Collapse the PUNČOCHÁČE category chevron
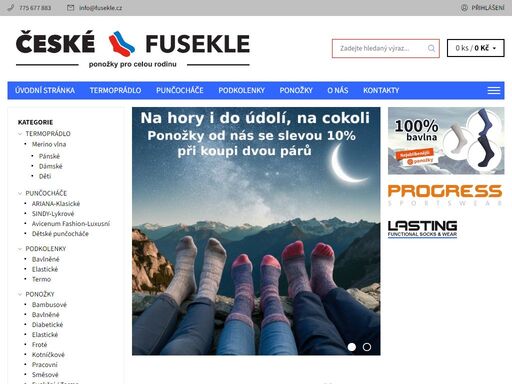512x384 pixels. click(20, 193)
